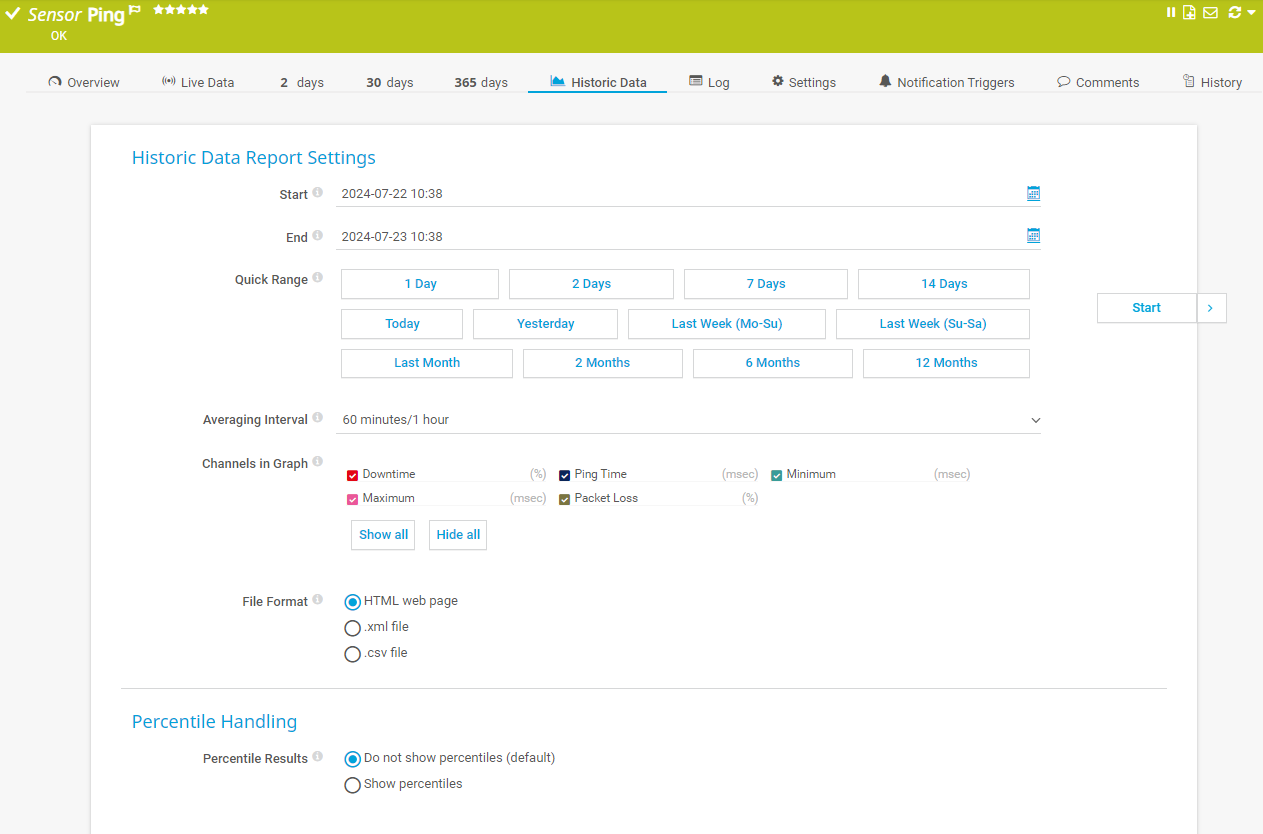Click the add ticket document icon
The image size is (1263, 834).
point(1190,12)
